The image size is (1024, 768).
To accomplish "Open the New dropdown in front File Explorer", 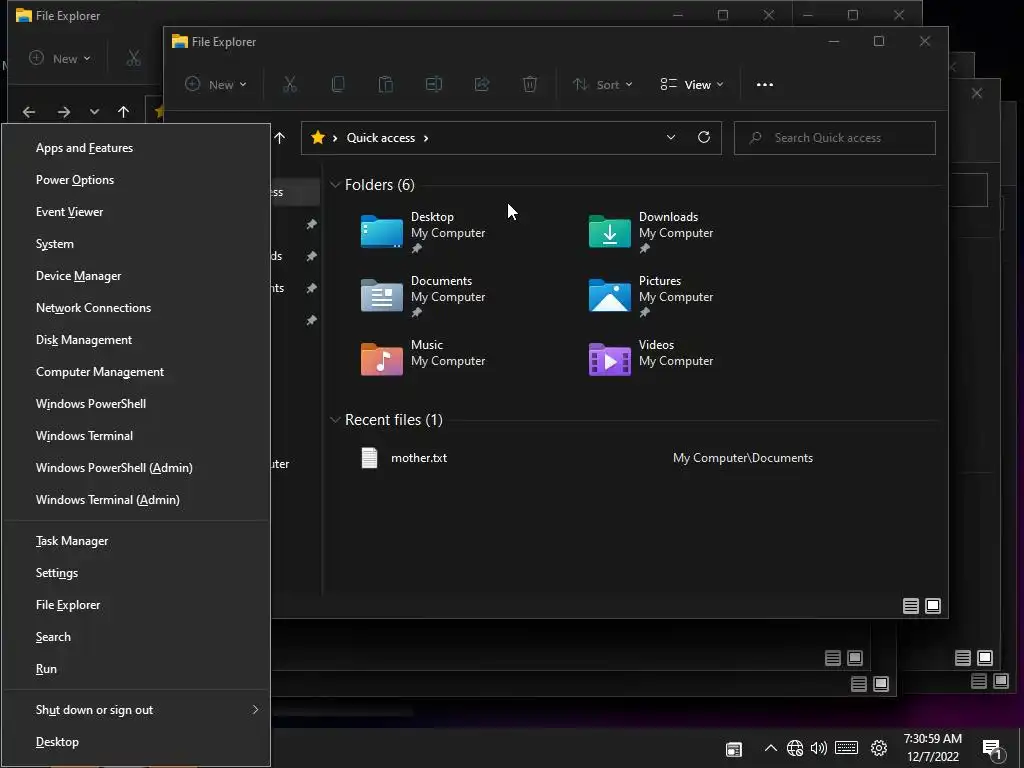I will pyautogui.click(x=216, y=84).
